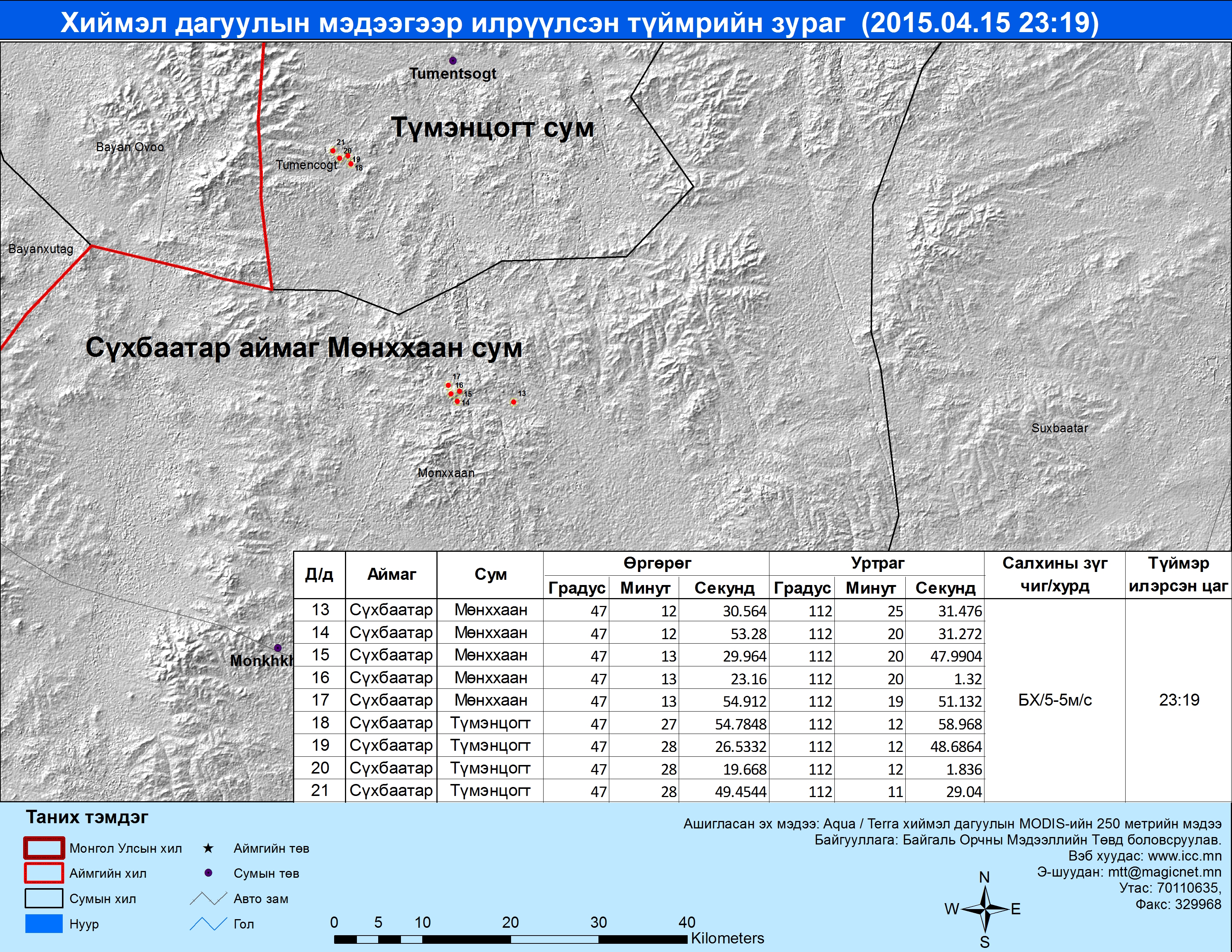Click the compass rose north arrow symbol
The image size is (1232, 952).
click(985, 909)
